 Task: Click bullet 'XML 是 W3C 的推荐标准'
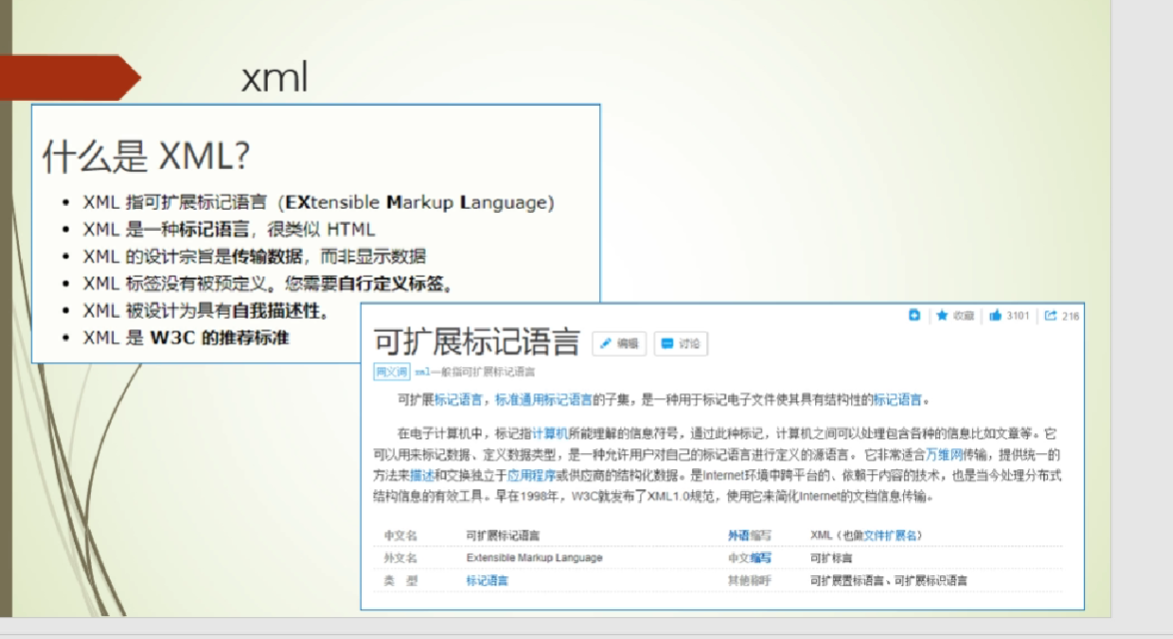(186, 337)
